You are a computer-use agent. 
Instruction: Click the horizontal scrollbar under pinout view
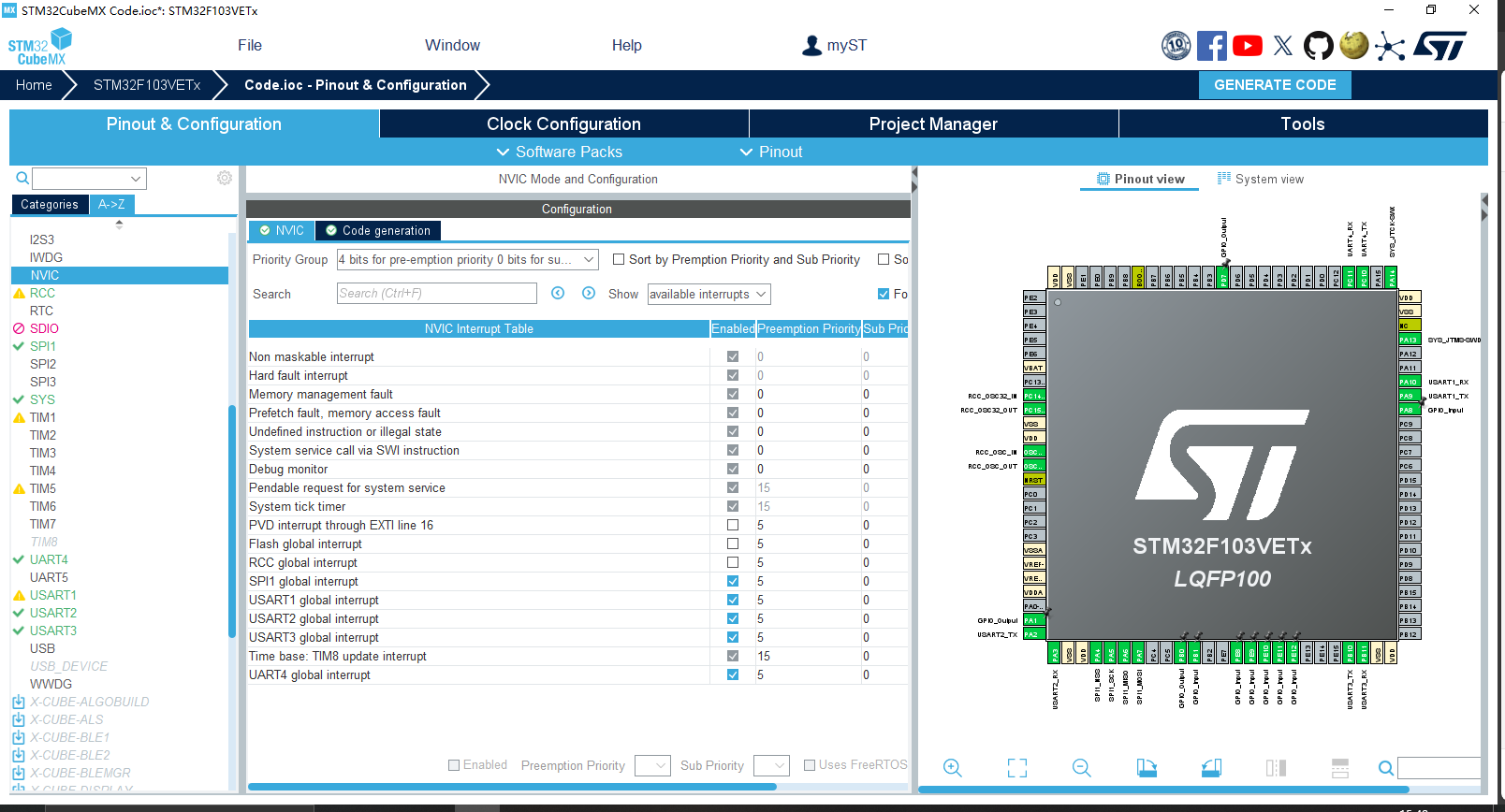coord(1163,790)
